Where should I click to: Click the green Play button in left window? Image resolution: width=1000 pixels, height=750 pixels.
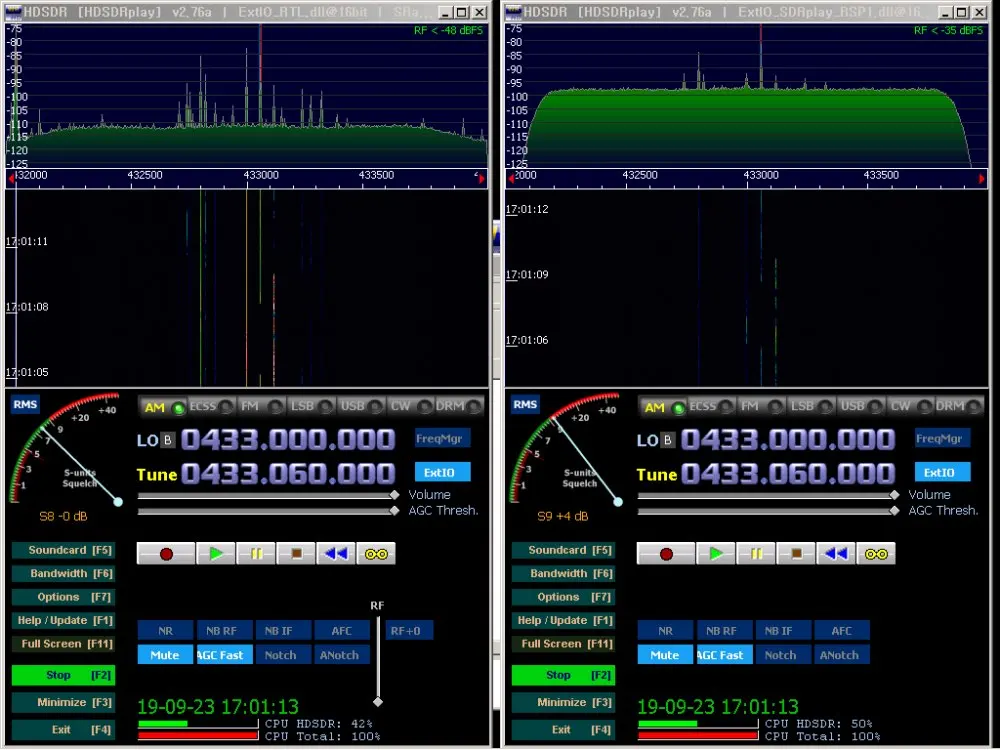(216, 554)
